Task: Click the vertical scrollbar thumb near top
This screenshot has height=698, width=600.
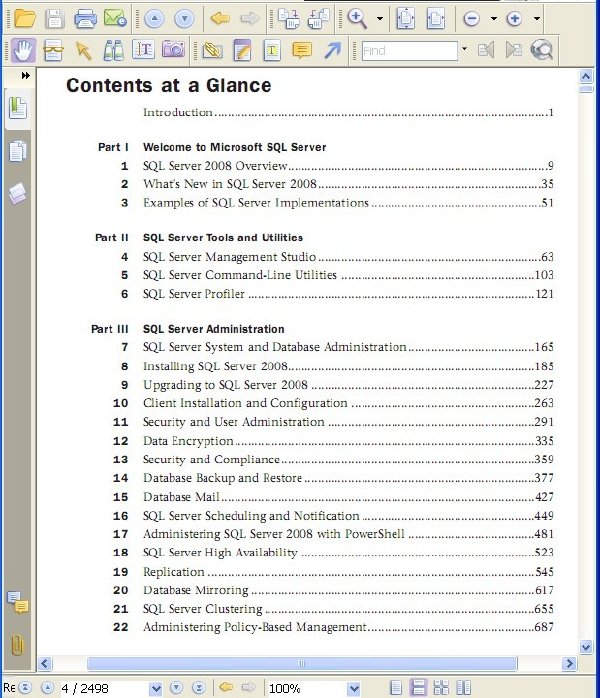Action: [586, 89]
